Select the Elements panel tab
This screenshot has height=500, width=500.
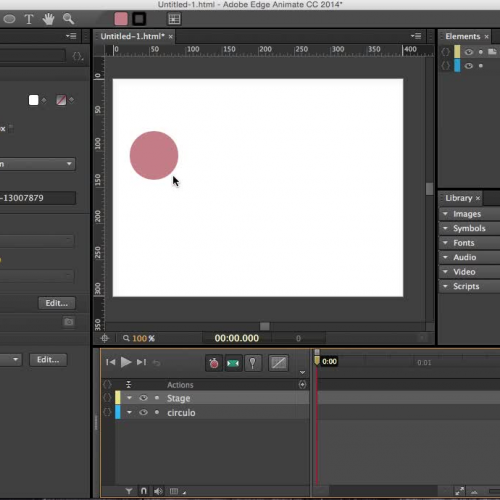pyautogui.click(x=463, y=36)
